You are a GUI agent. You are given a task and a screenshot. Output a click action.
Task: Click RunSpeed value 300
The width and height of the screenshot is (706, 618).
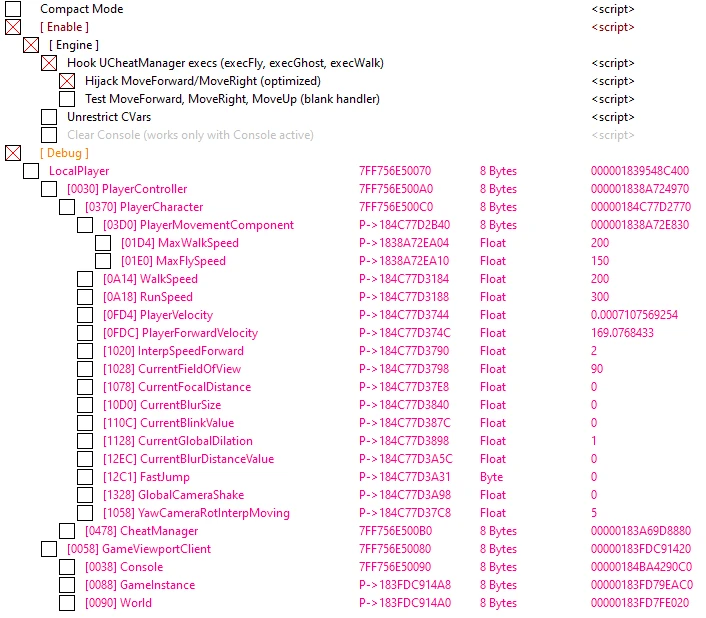(600, 297)
